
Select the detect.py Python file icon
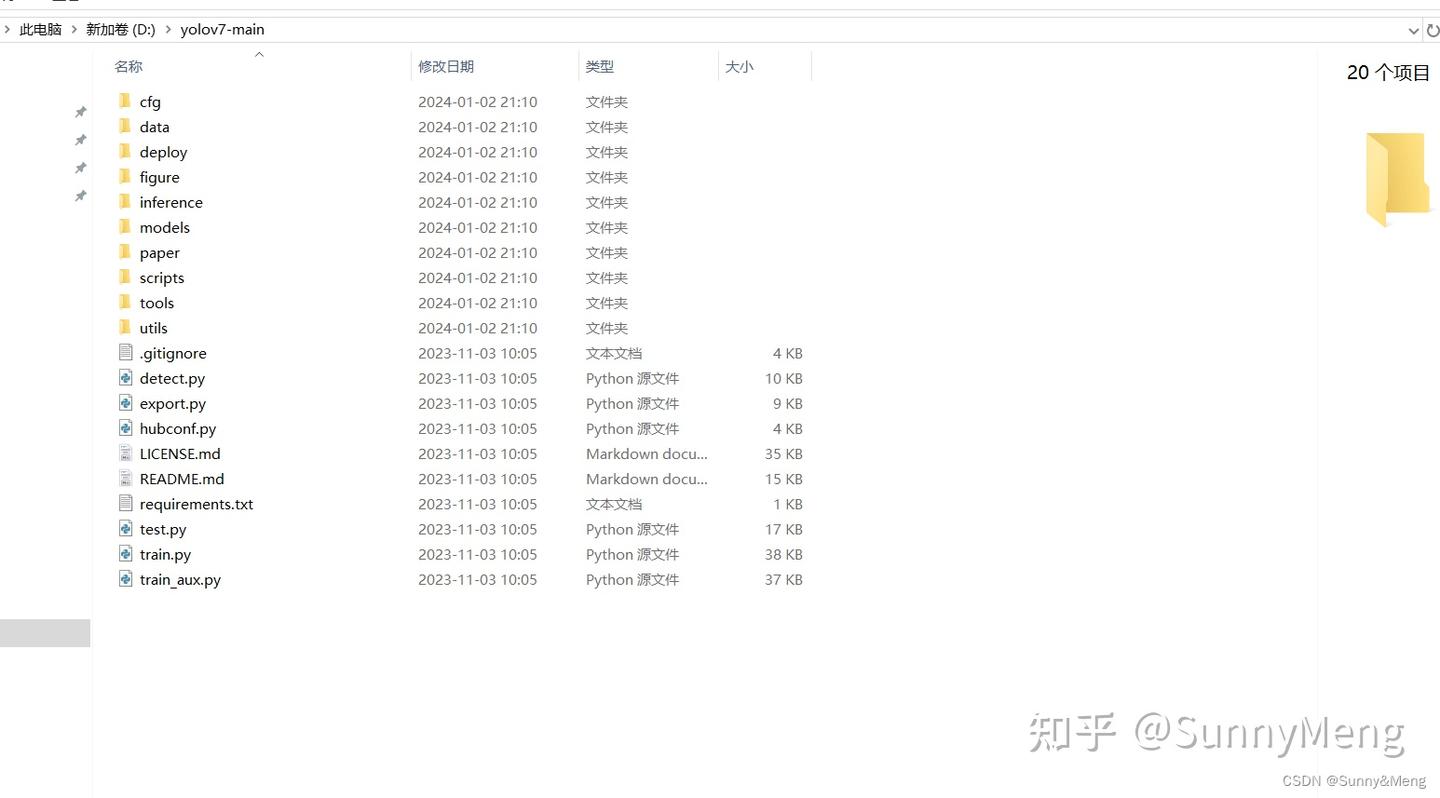(x=125, y=378)
